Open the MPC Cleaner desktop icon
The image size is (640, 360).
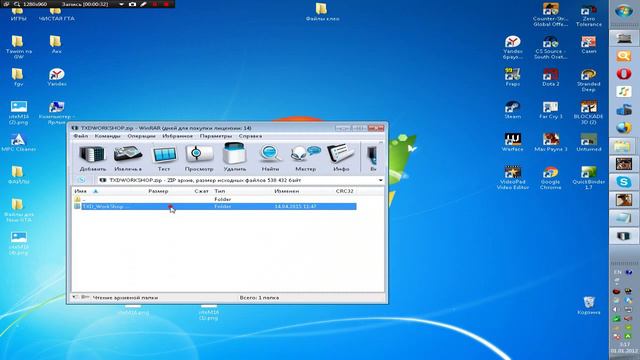coord(18,142)
